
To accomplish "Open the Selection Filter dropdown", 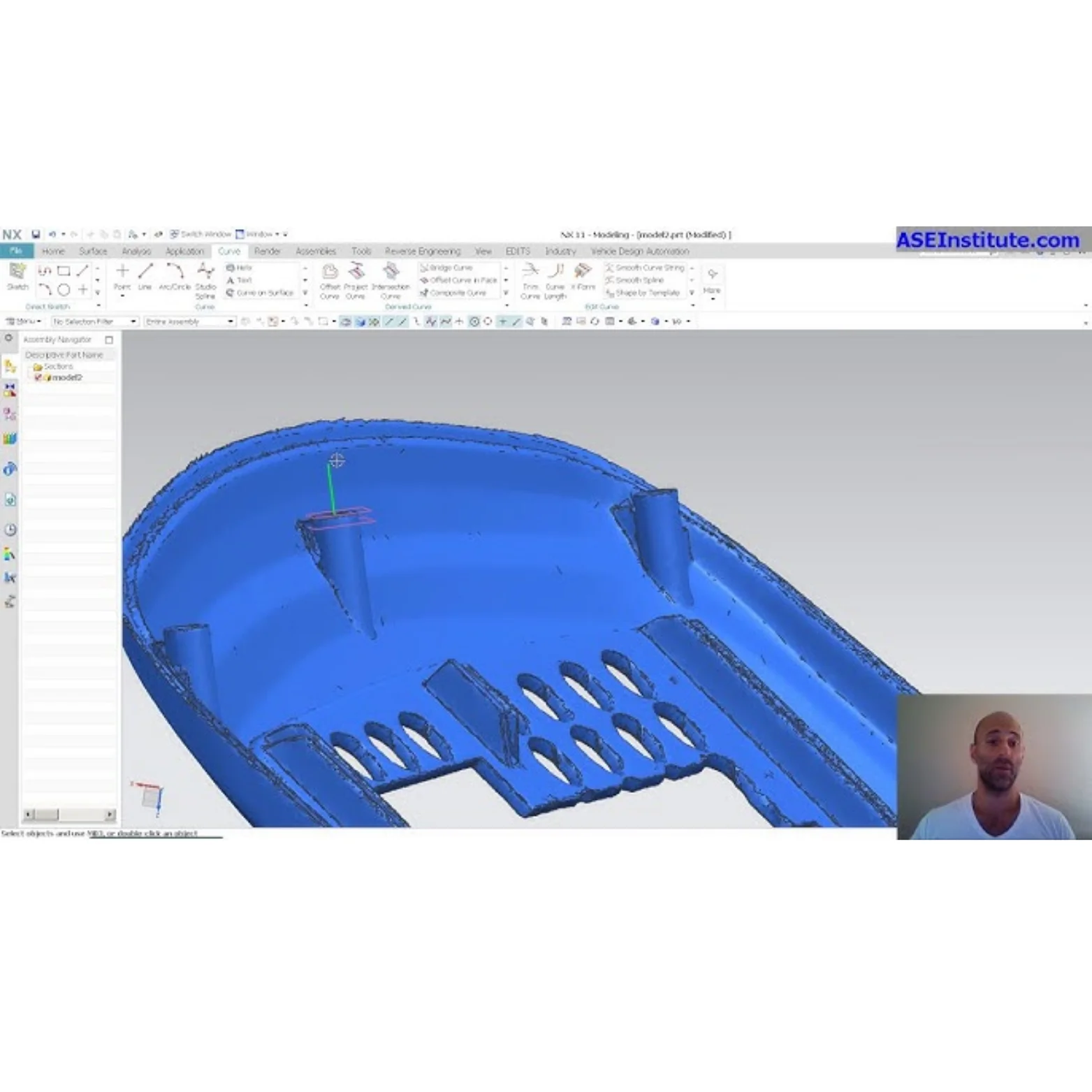I will tap(133, 321).
